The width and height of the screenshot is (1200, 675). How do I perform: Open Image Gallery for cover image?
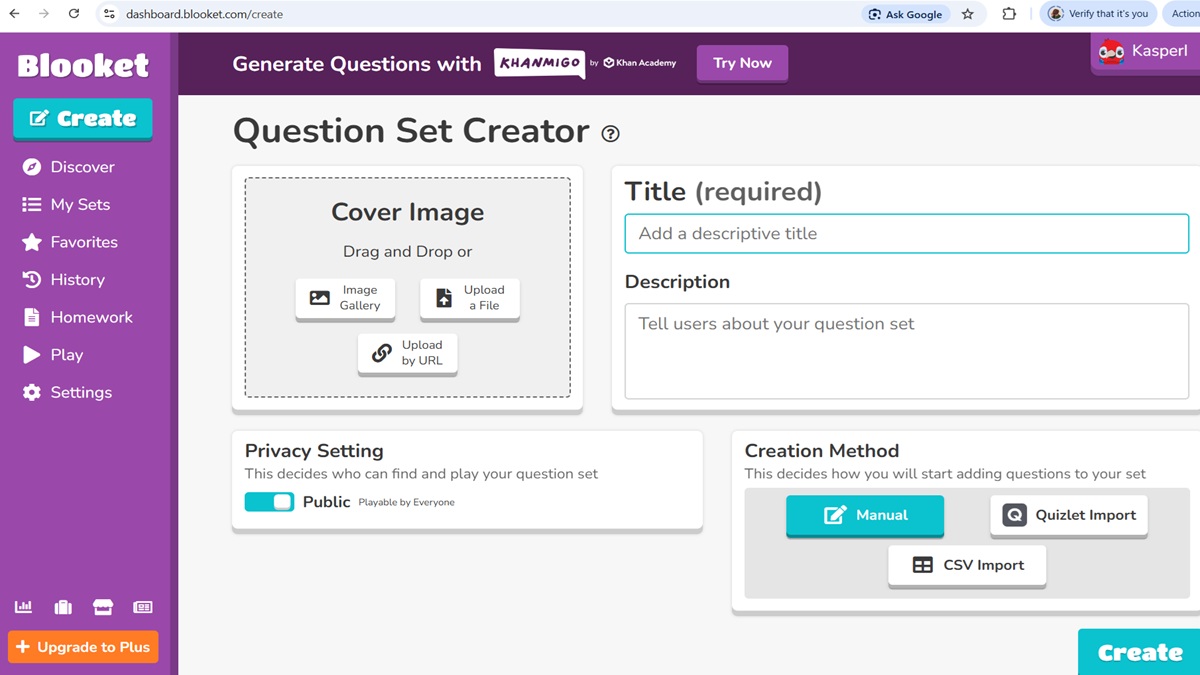[x=345, y=298]
